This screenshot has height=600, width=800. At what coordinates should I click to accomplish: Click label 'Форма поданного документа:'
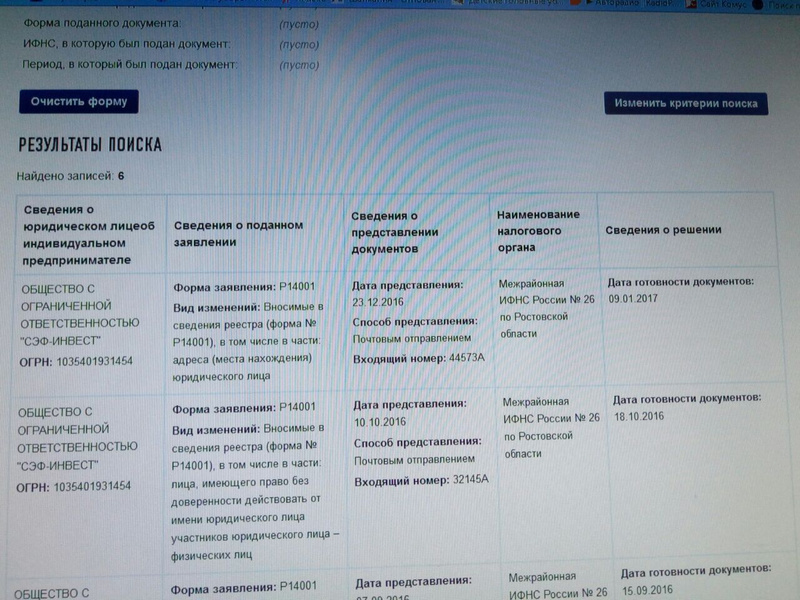coord(102,23)
